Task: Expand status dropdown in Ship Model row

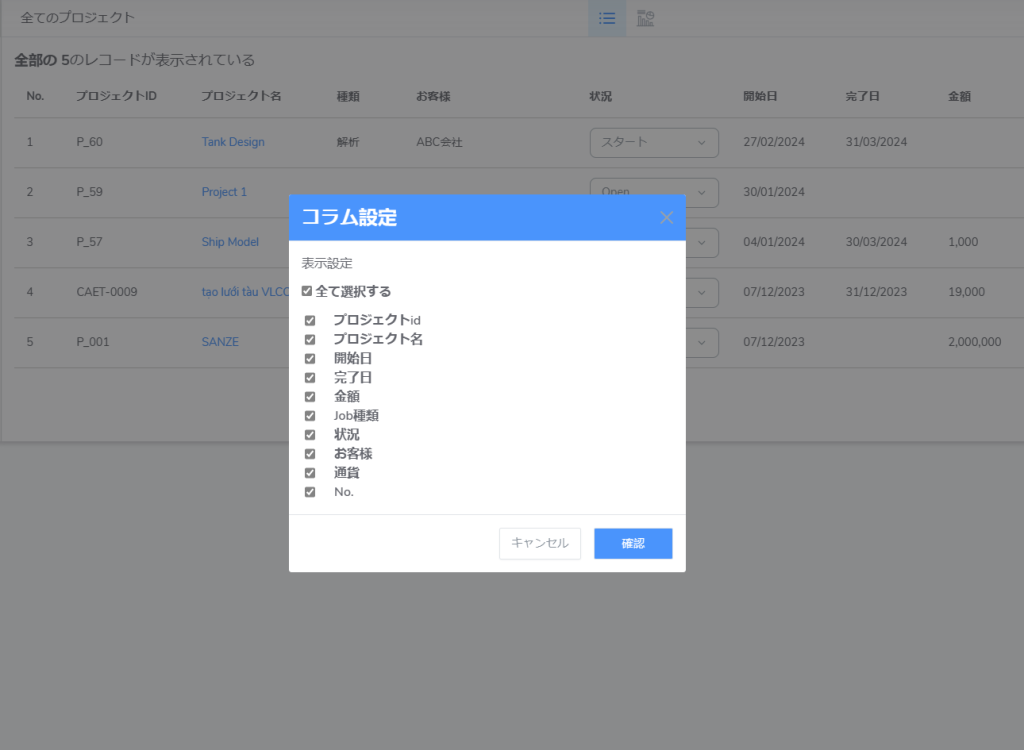Action: click(702, 242)
